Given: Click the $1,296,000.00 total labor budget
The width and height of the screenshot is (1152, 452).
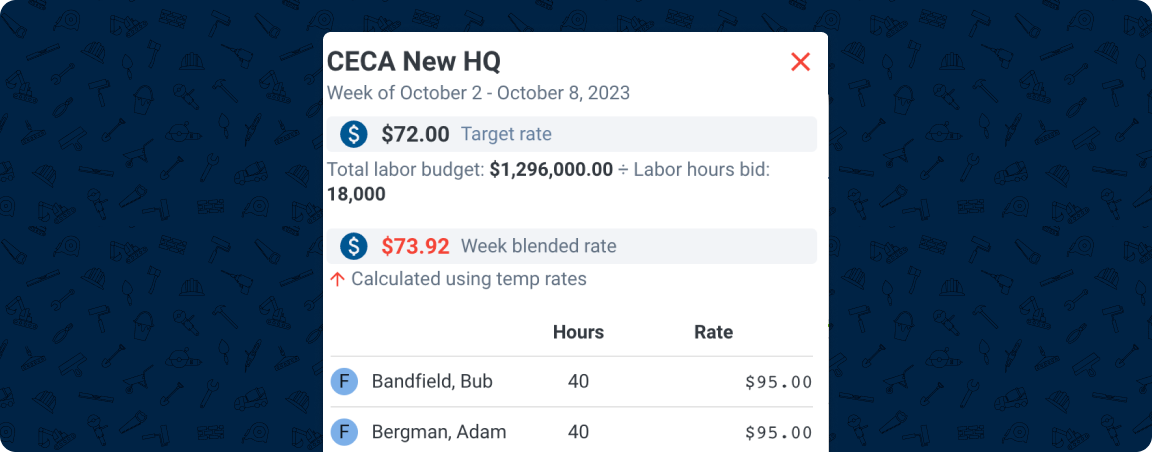Looking at the screenshot, I should click(551, 170).
